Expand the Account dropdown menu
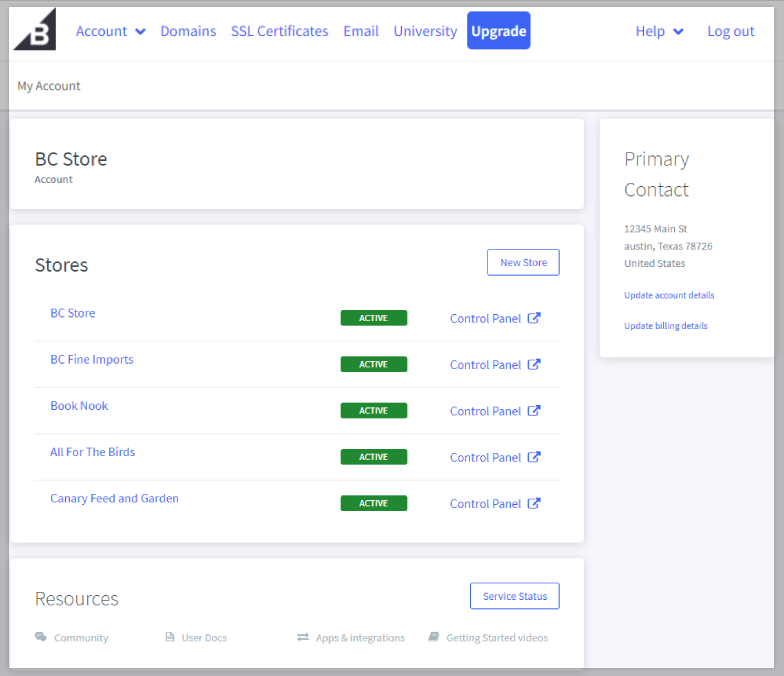The width and height of the screenshot is (784, 676). tap(110, 31)
